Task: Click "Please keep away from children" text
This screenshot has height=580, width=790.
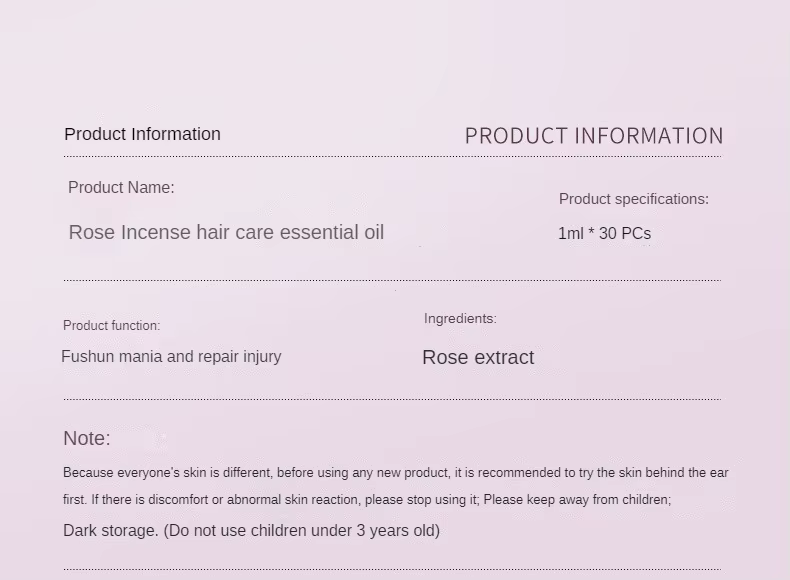Action: 577,500
